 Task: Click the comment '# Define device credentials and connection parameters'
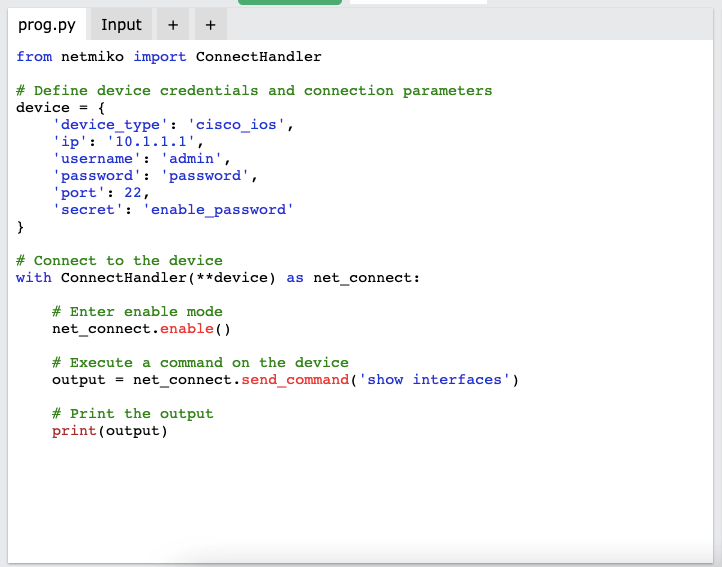(254, 91)
